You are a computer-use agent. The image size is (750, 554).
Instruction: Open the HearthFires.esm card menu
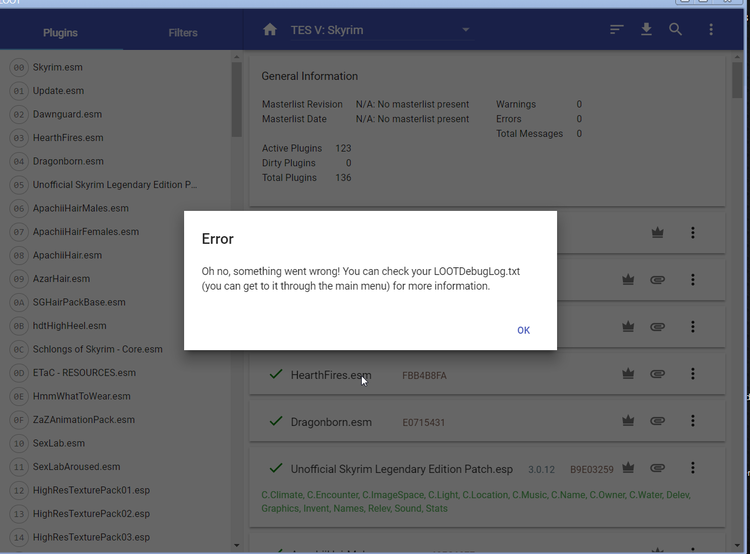693,374
